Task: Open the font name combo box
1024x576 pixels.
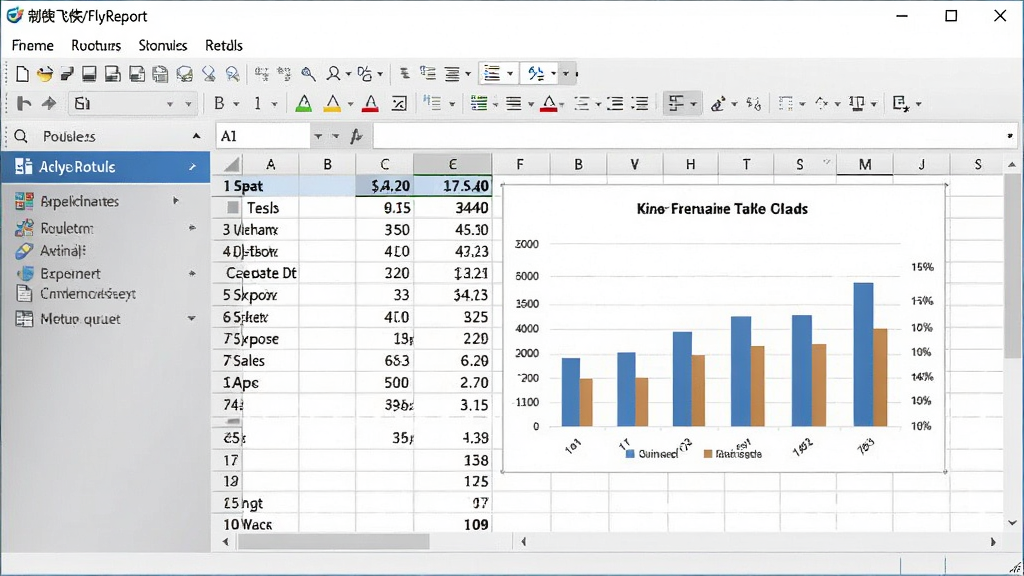Action: pyautogui.click(x=133, y=103)
